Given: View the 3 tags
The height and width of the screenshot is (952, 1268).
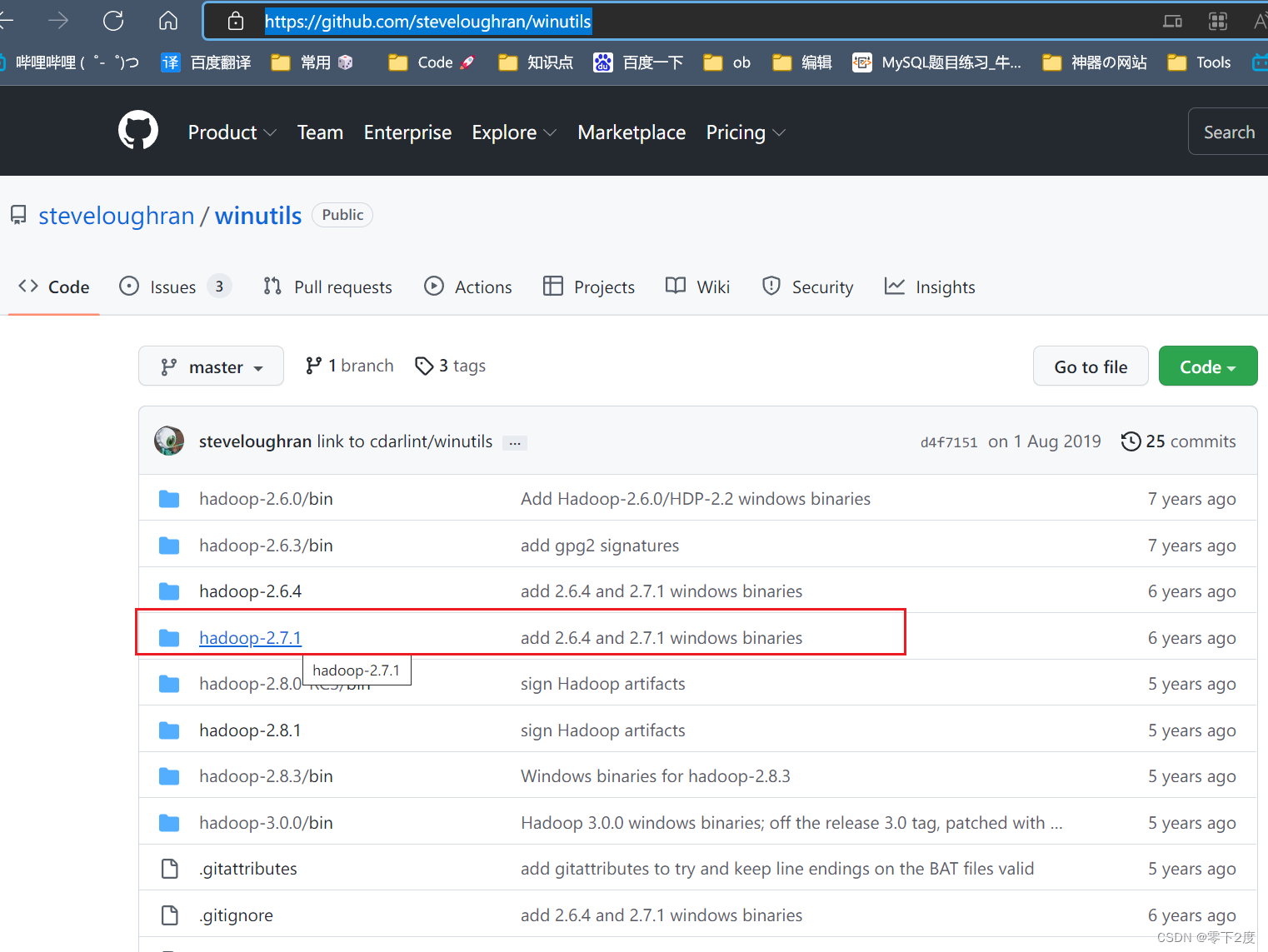Looking at the screenshot, I should pyautogui.click(x=451, y=366).
